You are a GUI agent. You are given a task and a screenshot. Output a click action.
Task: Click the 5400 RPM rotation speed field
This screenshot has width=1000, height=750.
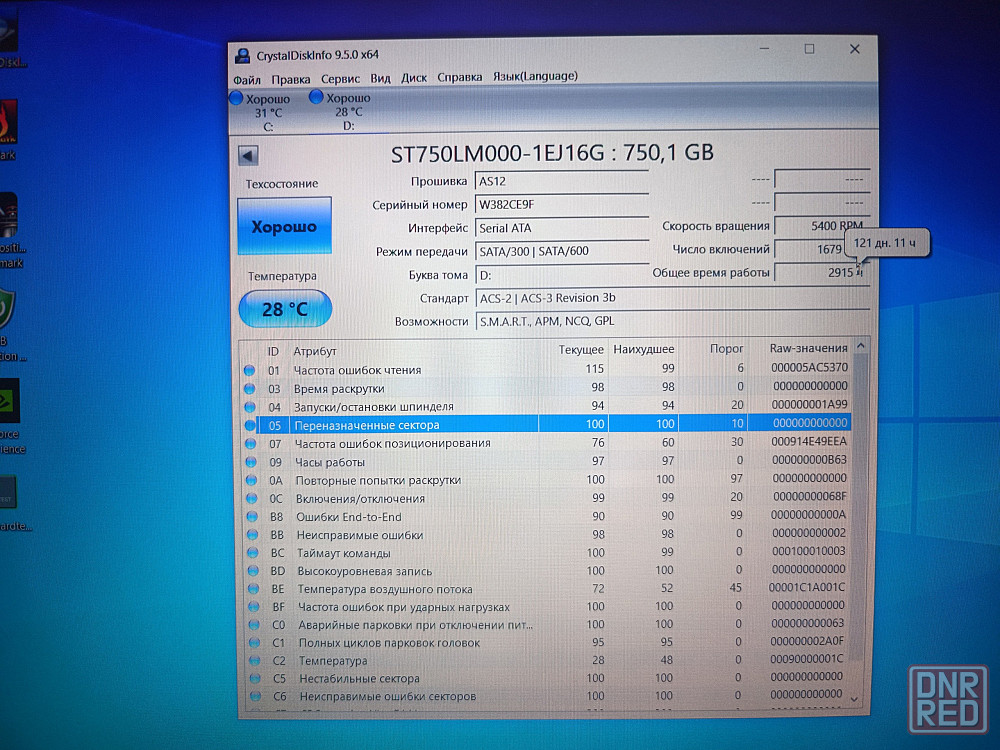click(x=821, y=226)
